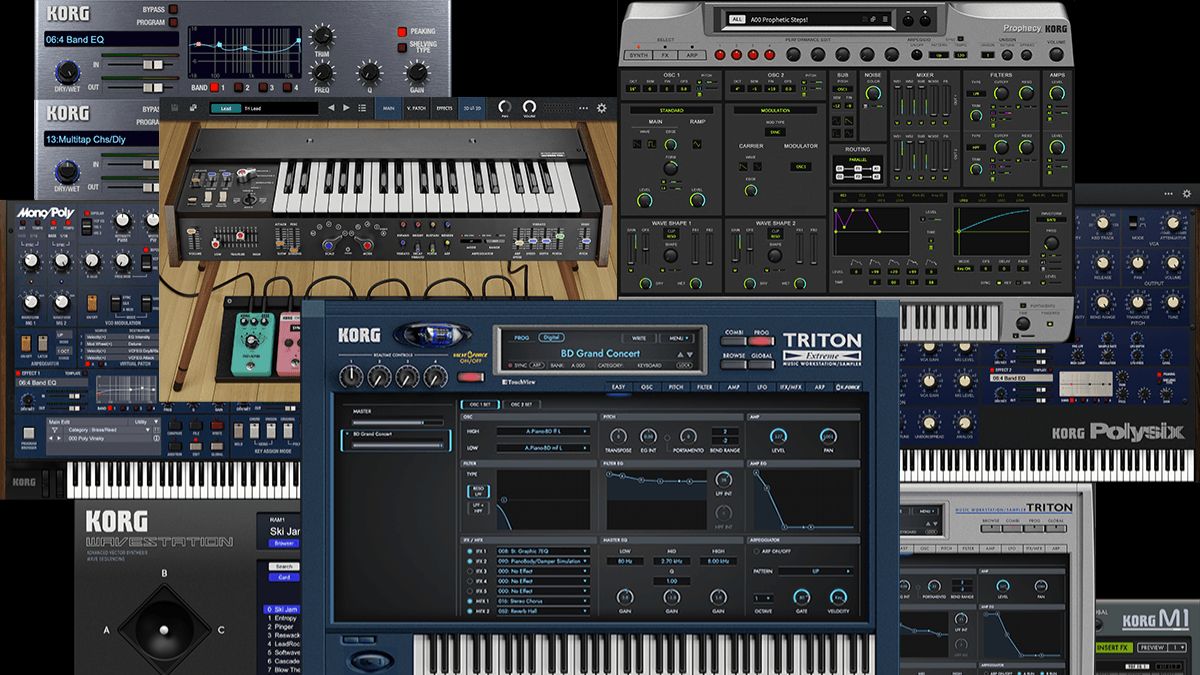Open V. PATCH tab in miniKORG 700S
Image resolution: width=1200 pixels, height=675 pixels.
414,108
